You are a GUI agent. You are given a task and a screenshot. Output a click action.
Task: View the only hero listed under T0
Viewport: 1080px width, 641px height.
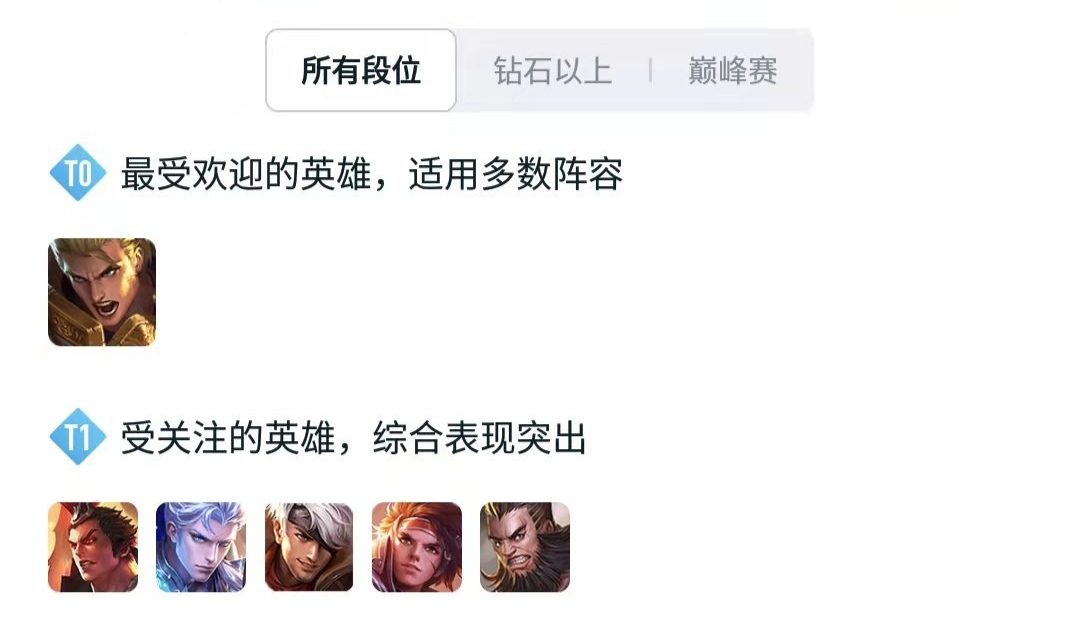tap(102, 292)
